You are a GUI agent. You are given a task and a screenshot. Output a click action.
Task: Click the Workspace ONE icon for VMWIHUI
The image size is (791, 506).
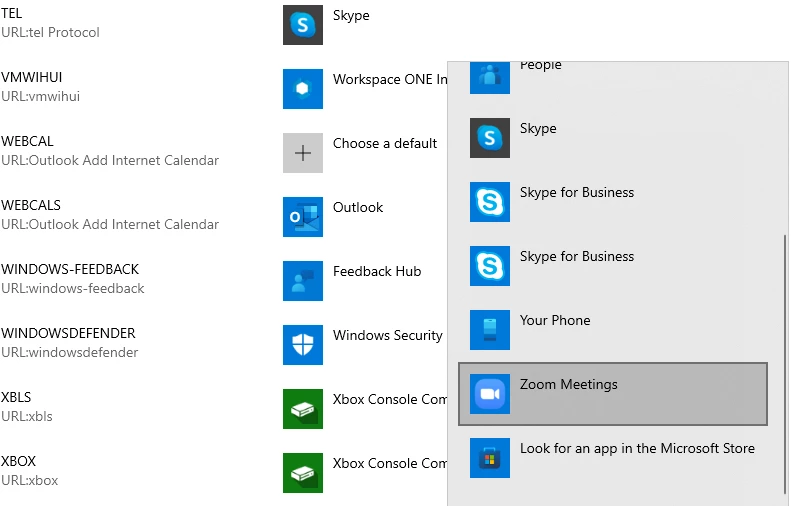pyautogui.click(x=303, y=89)
